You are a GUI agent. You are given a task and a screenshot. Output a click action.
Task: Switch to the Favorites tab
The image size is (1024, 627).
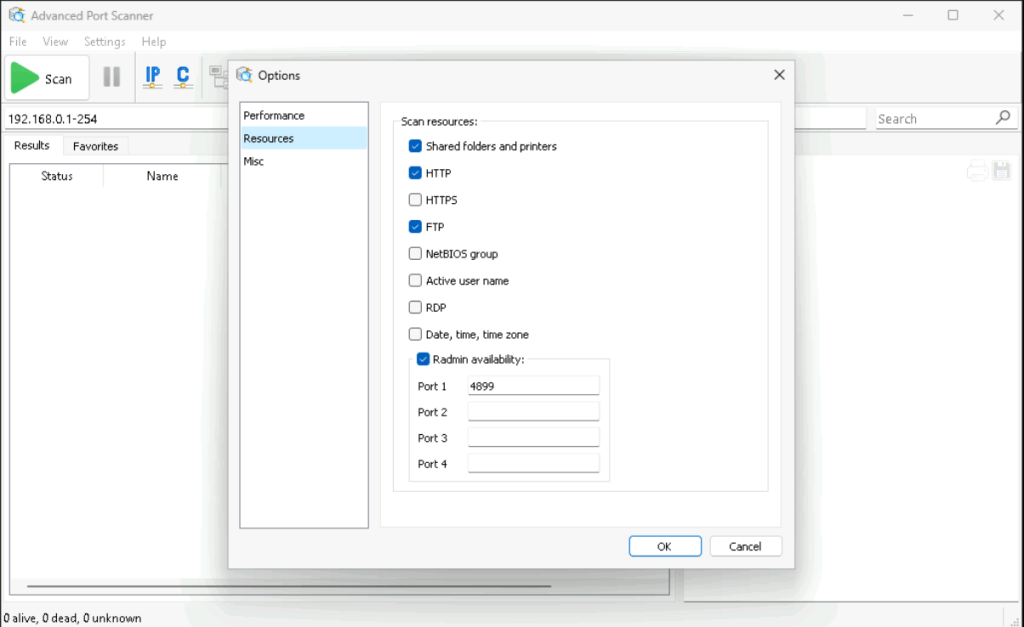click(96, 146)
